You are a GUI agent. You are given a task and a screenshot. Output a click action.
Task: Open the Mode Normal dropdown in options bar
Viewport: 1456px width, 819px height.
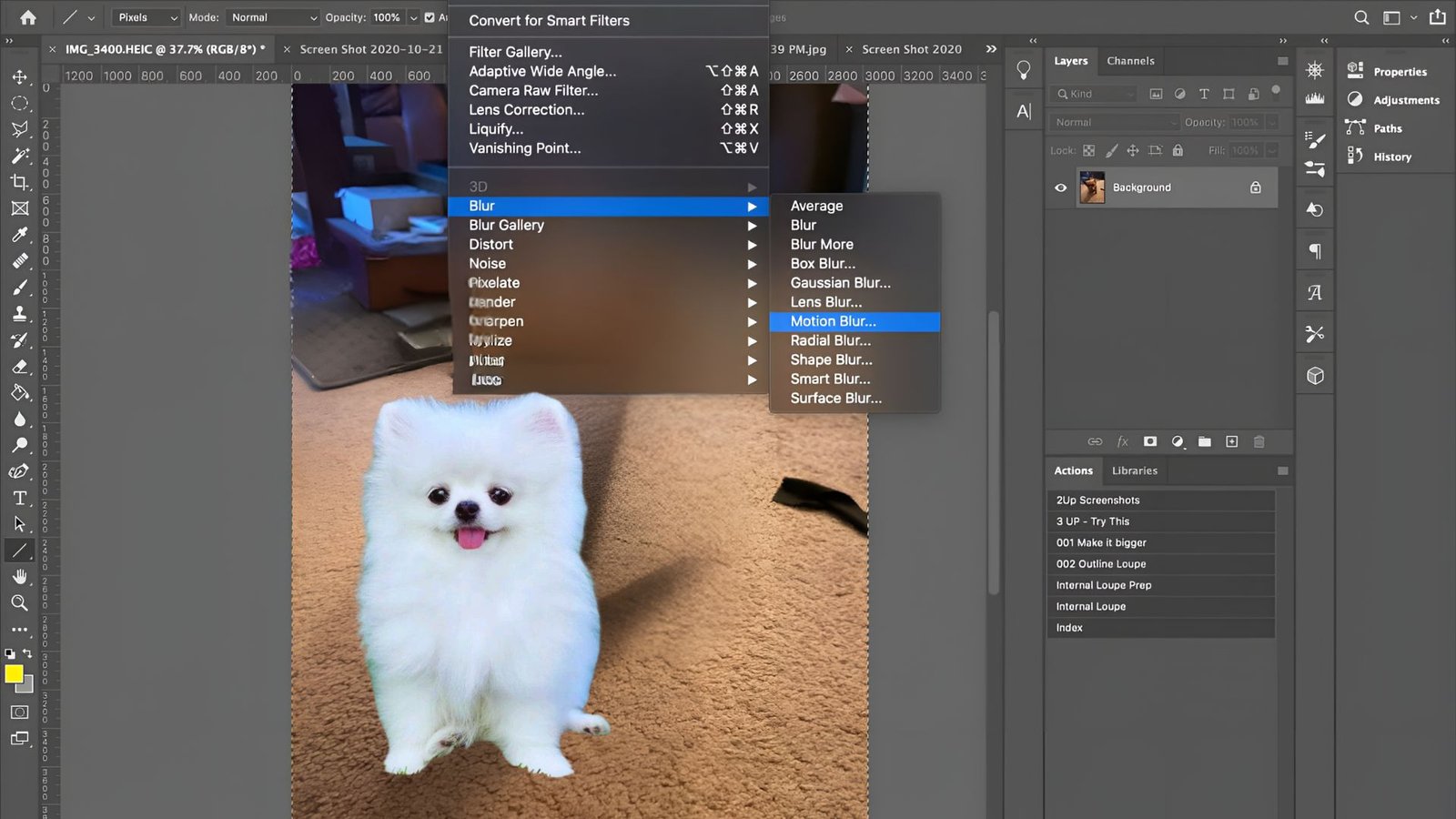click(273, 17)
